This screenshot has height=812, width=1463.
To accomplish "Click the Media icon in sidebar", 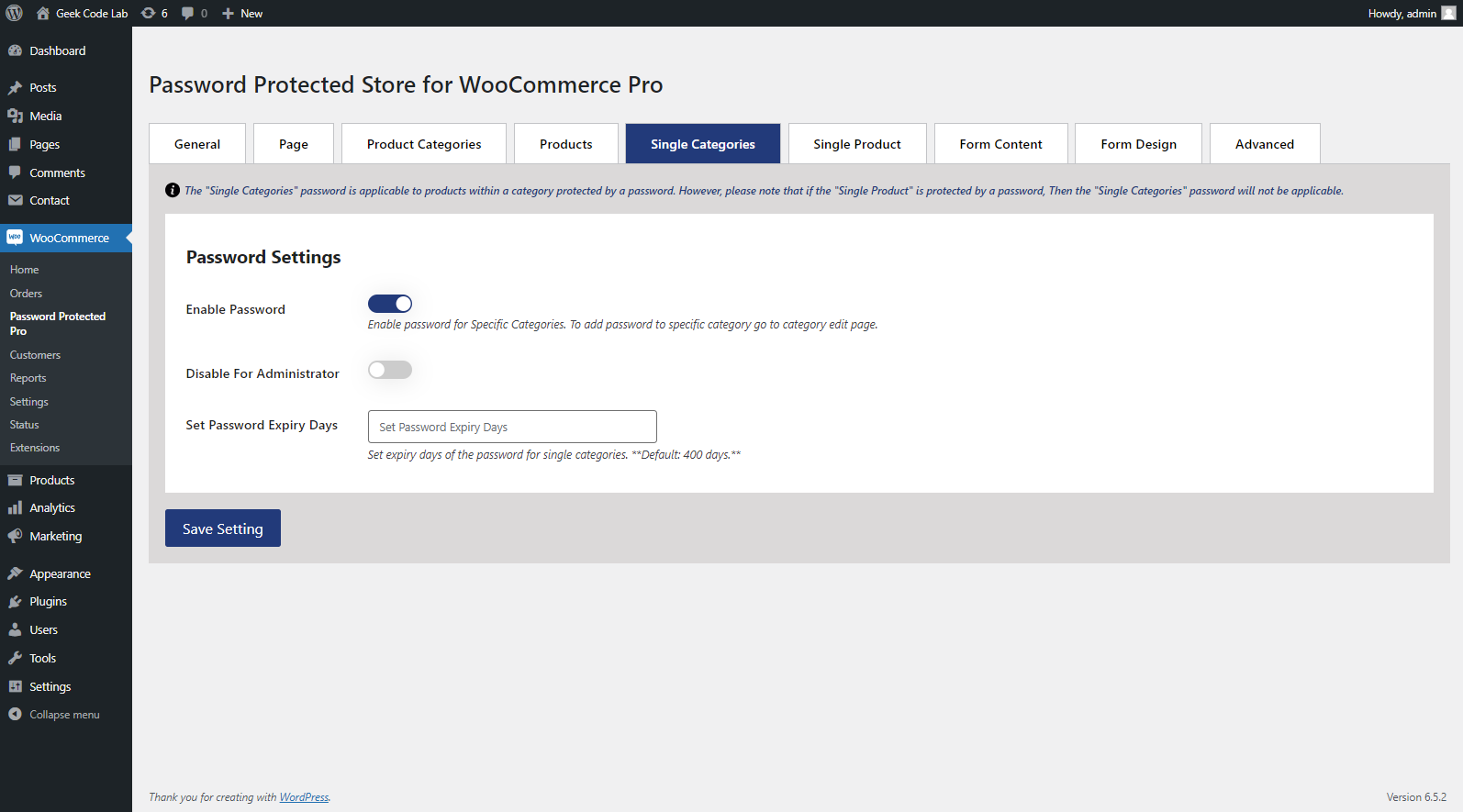I will (15, 116).
